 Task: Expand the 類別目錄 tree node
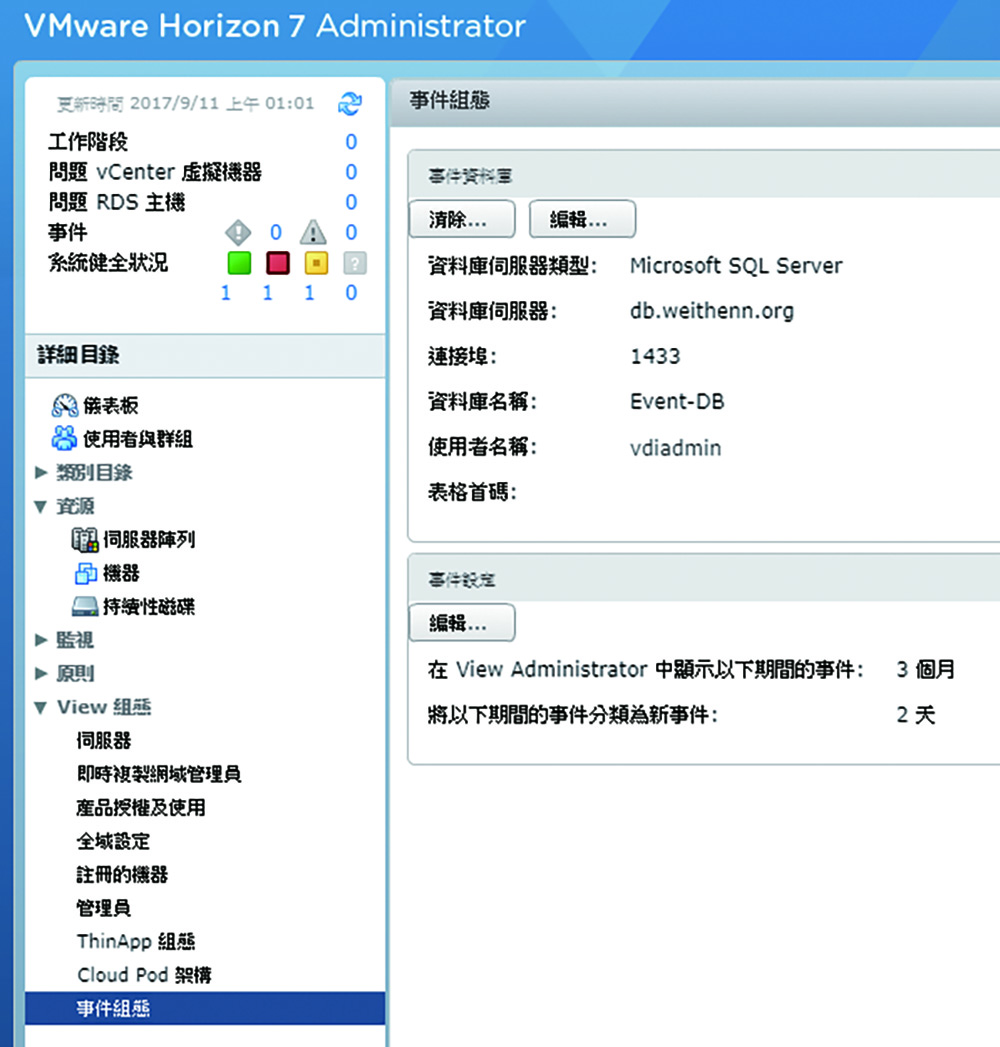(x=40, y=472)
